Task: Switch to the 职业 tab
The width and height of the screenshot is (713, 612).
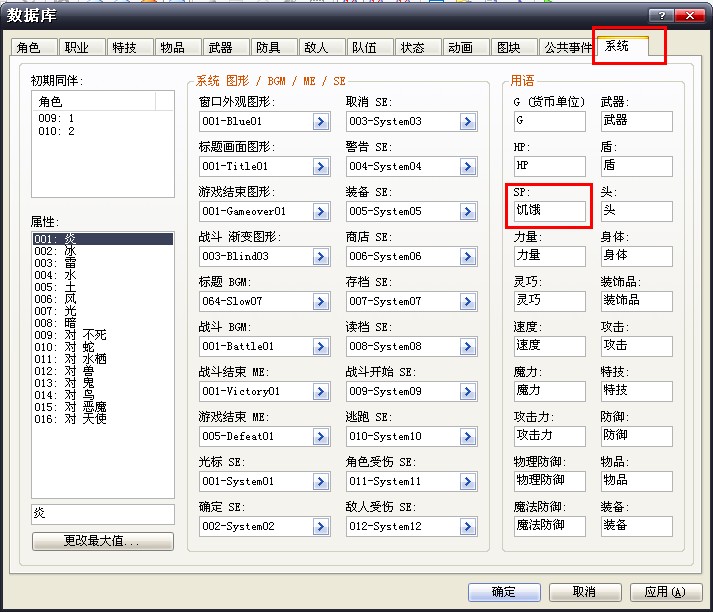Action: click(82, 47)
